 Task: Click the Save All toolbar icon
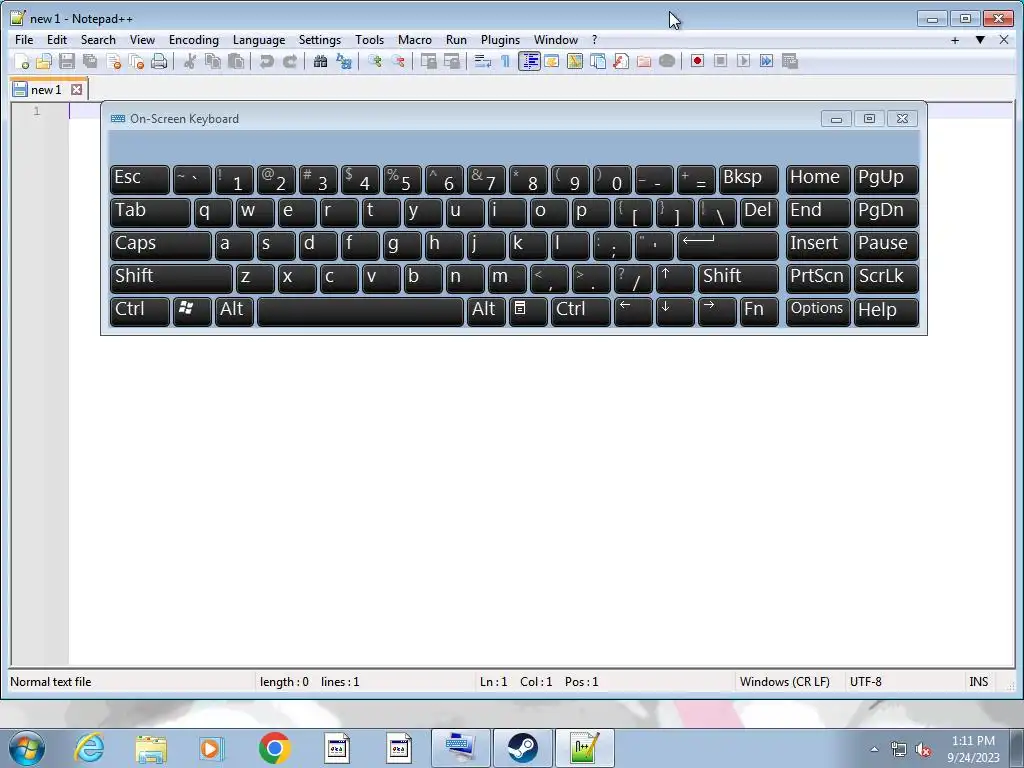(90, 61)
